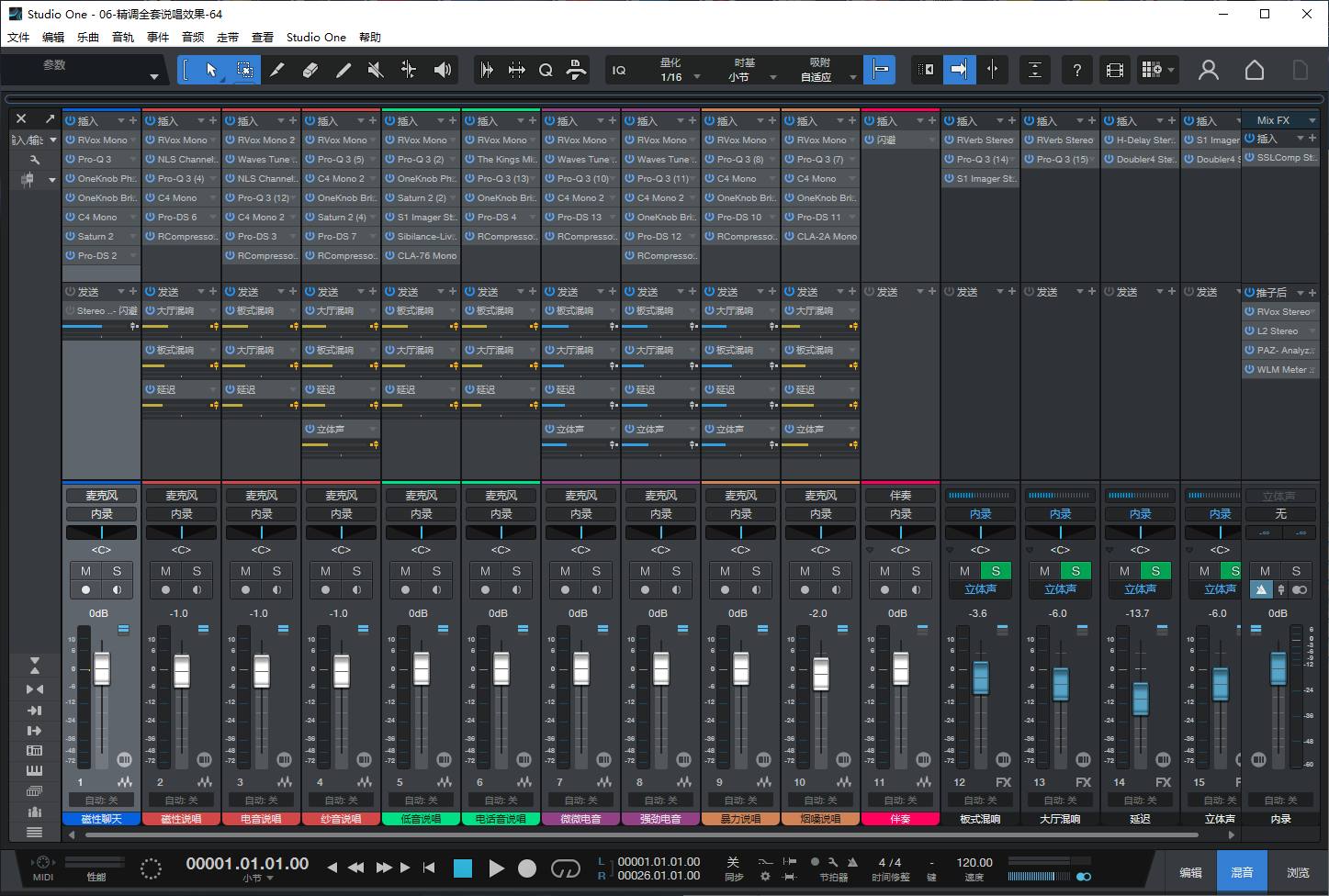1329x896 pixels.
Task: Select the Mute tool in the toolbar
Action: pyautogui.click(x=375, y=70)
